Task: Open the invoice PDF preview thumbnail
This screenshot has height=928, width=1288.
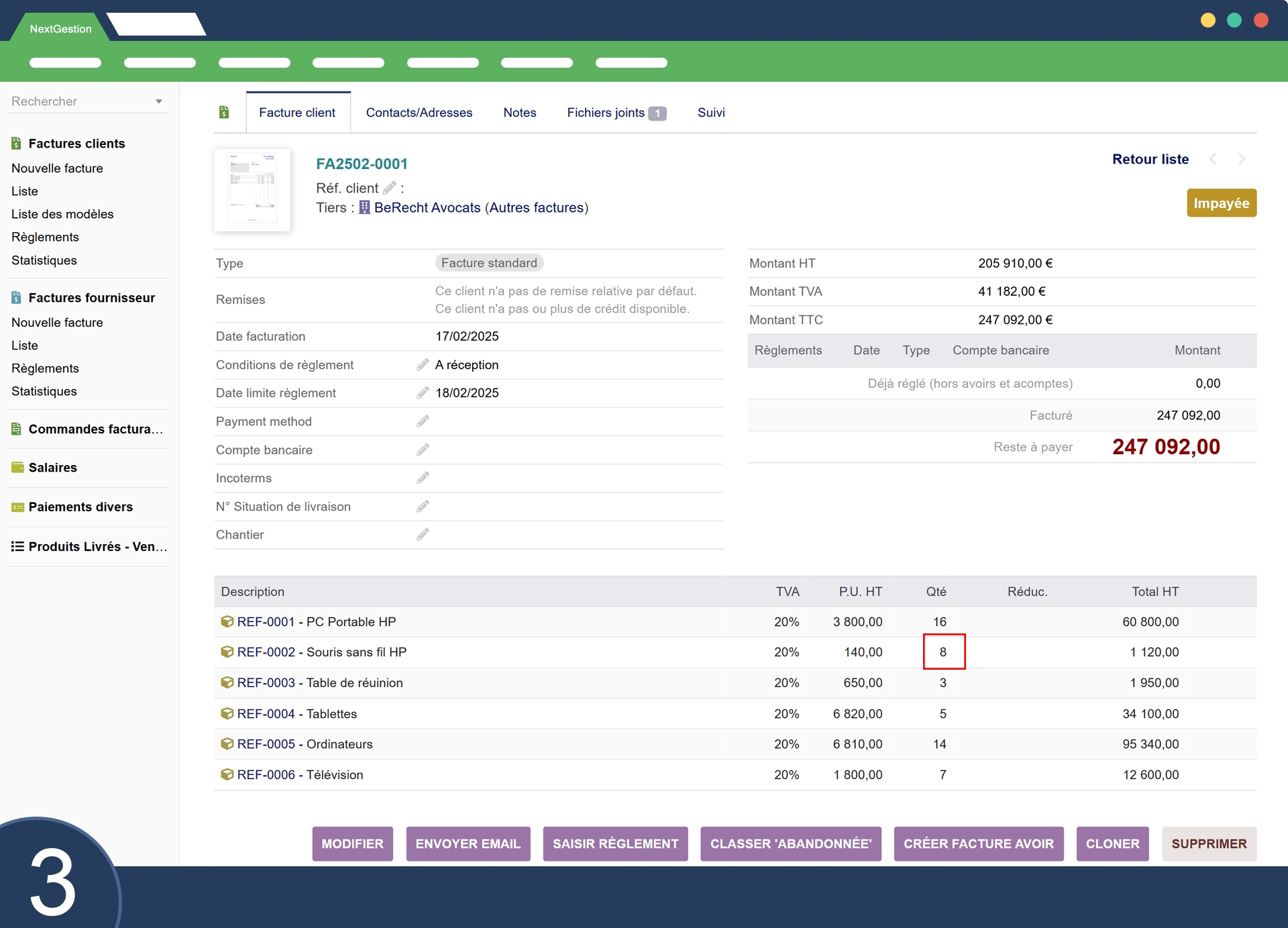Action: [252, 190]
